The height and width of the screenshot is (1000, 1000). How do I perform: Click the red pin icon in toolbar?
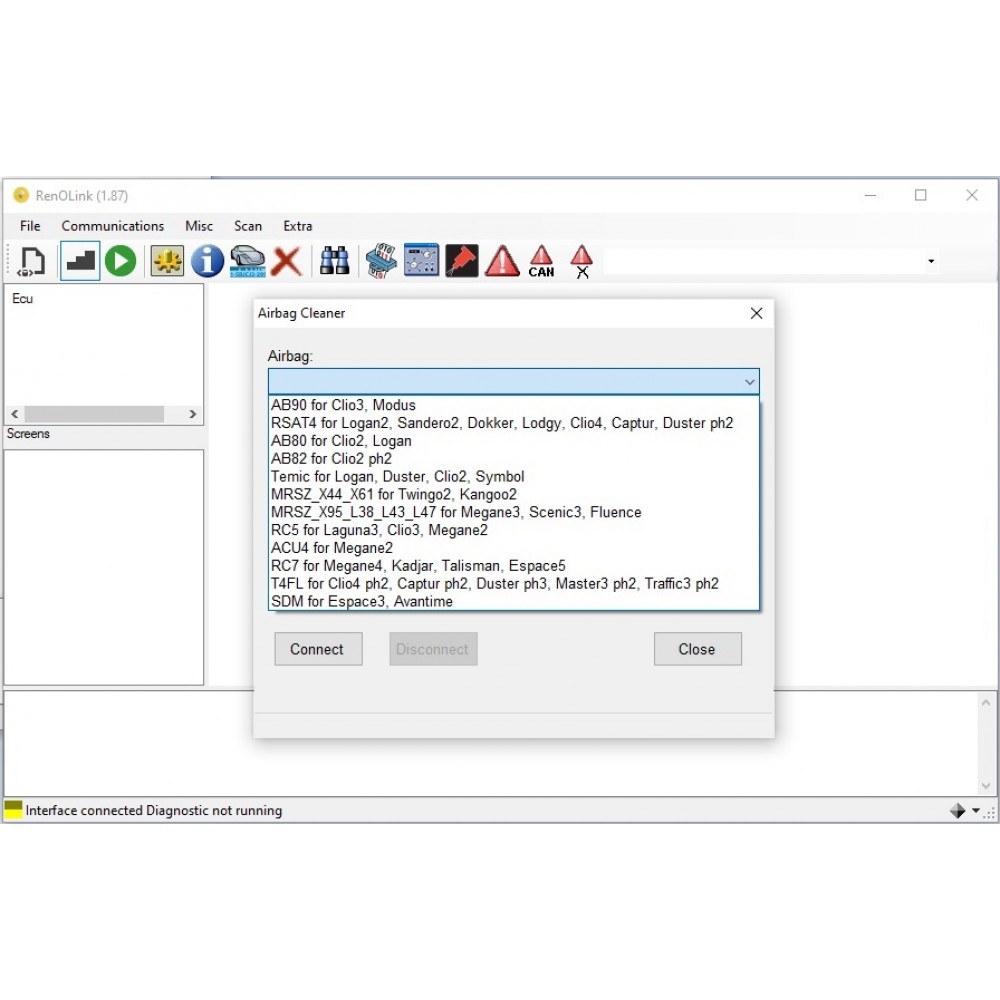[x=461, y=262]
